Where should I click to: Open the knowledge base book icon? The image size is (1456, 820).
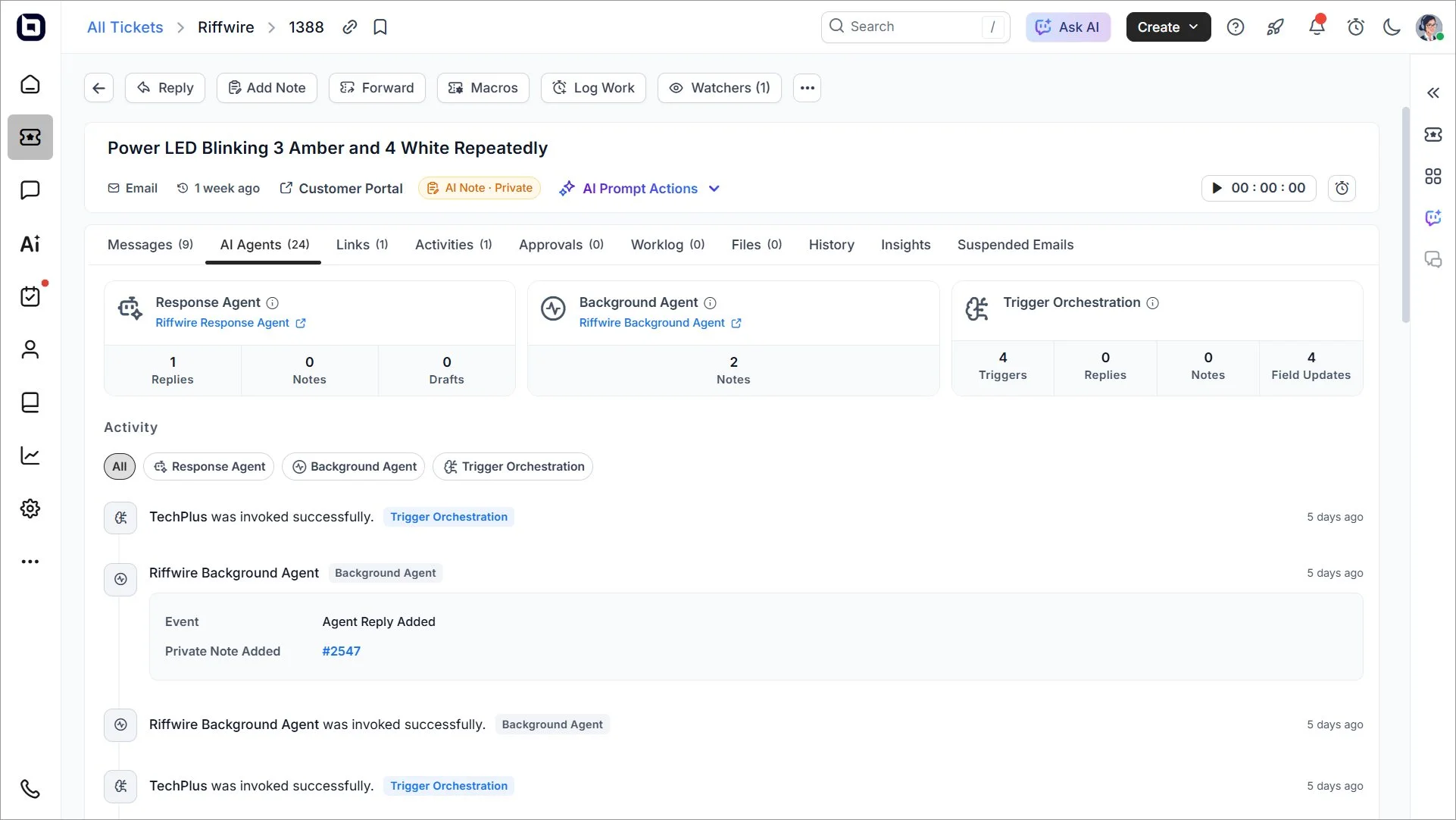(x=30, y=402)
